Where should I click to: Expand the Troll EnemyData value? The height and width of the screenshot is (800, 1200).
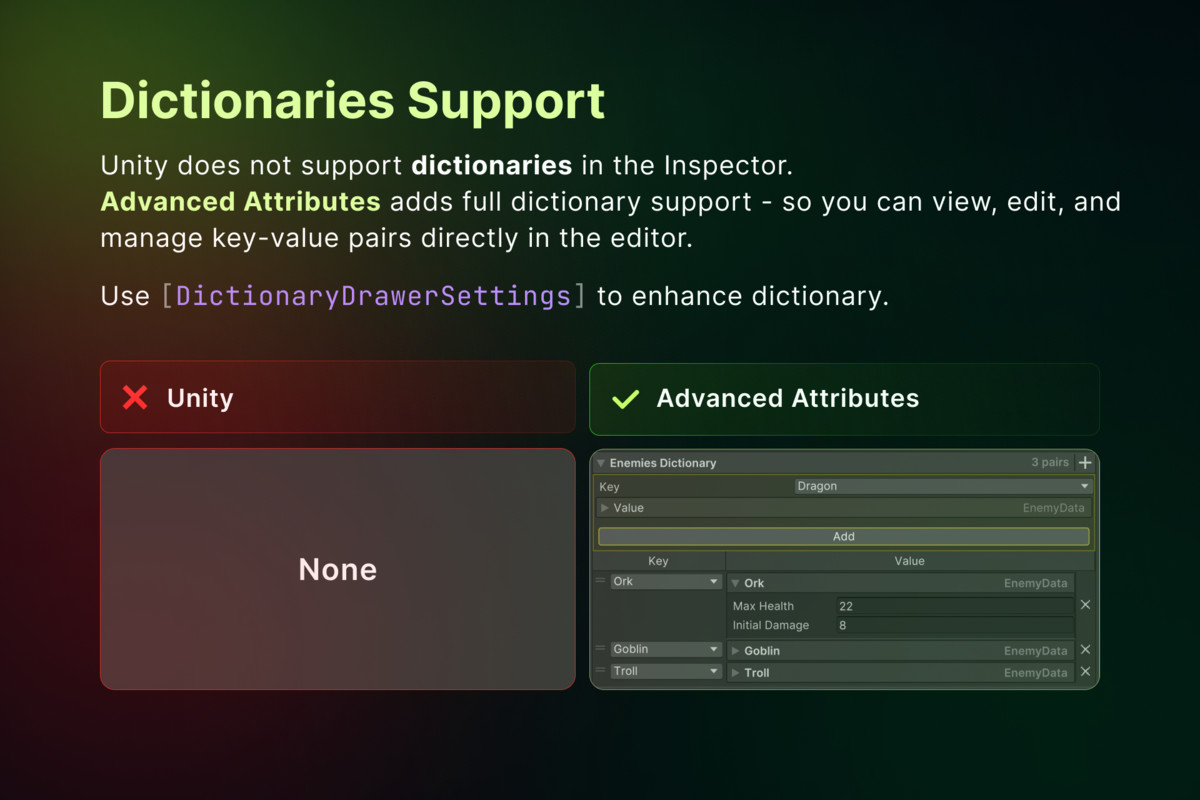point(736,673)
